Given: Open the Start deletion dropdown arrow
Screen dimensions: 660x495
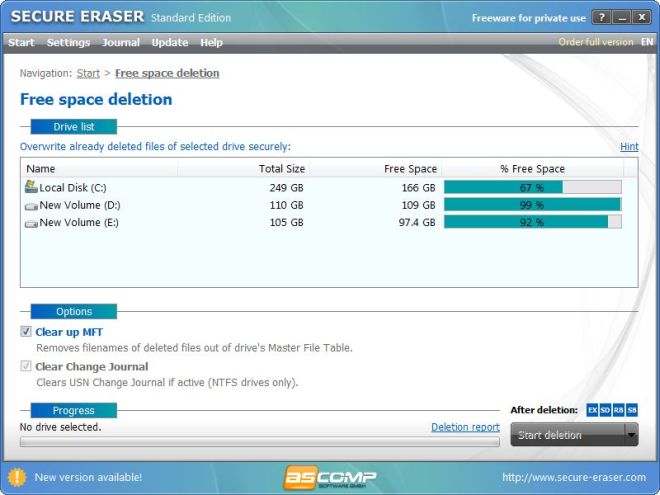Looking at the screenshot, I should click(x=631, y=435).
